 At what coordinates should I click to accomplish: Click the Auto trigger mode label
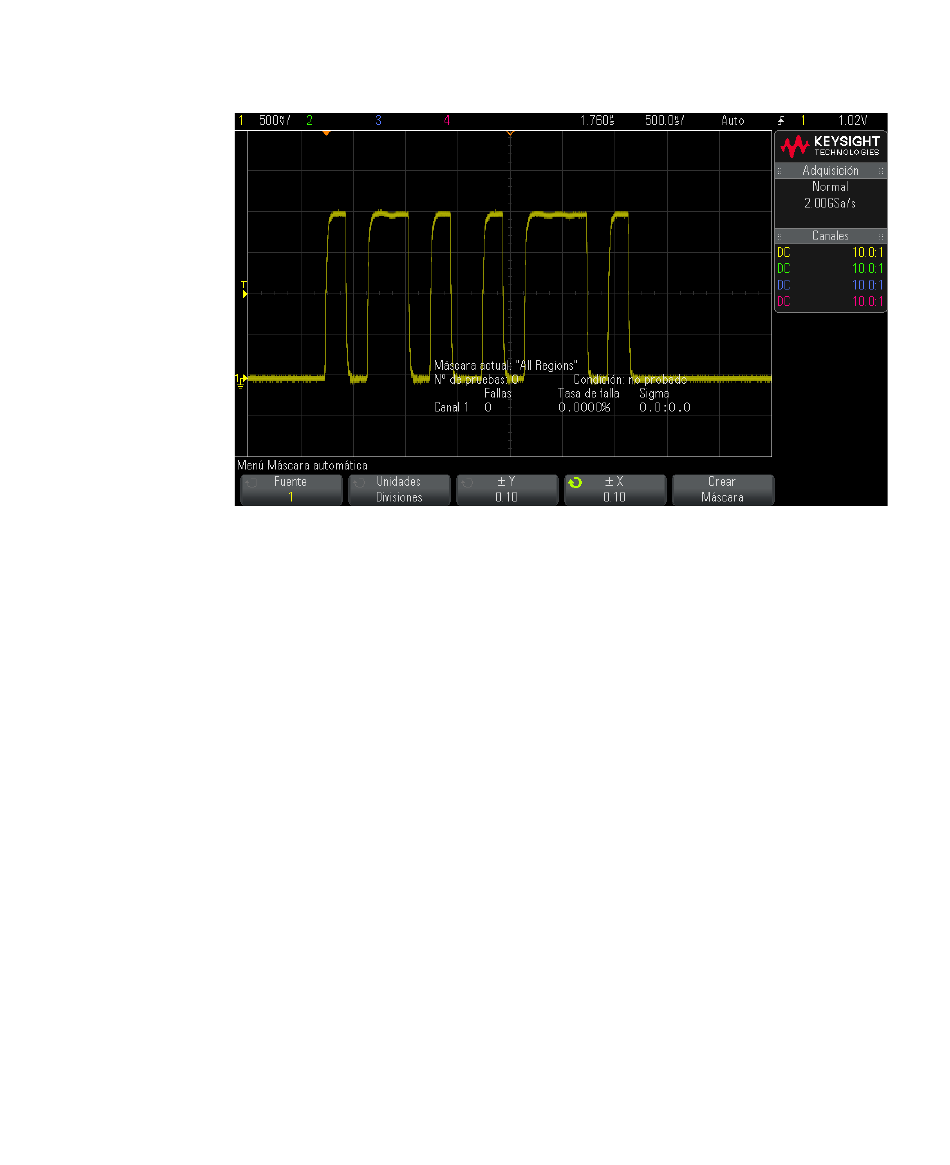tap(732, 120)
